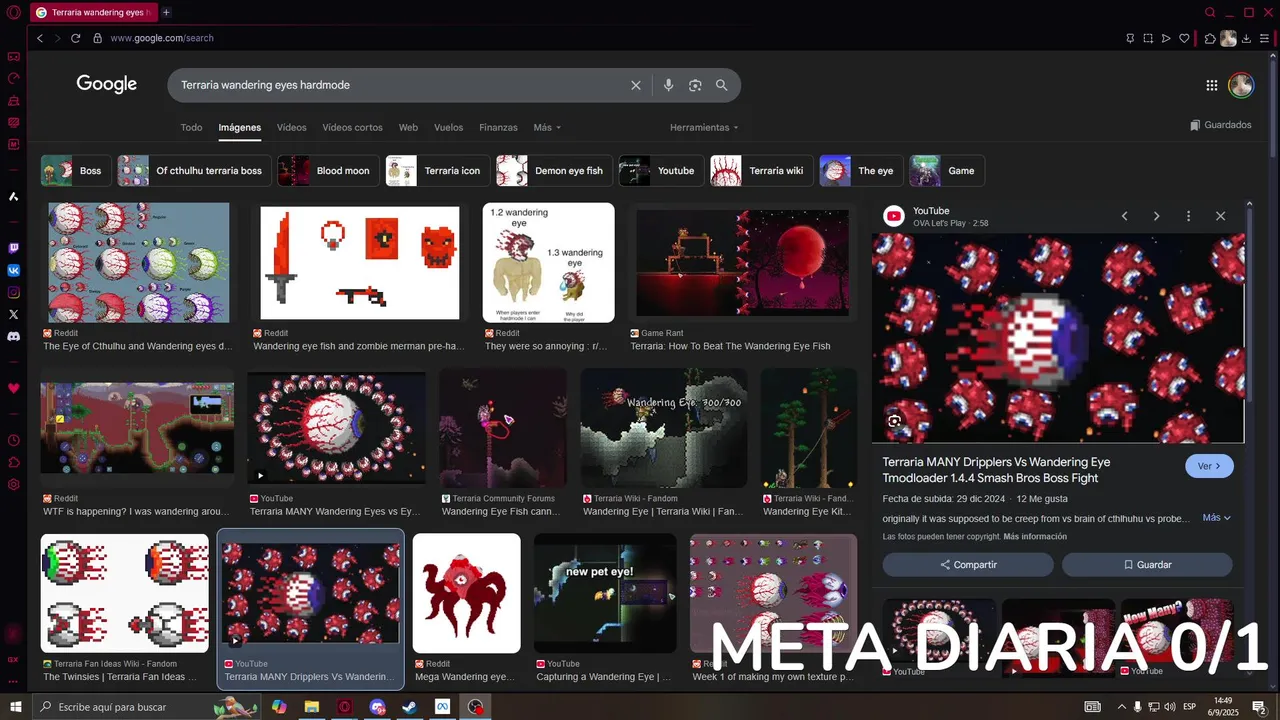Screen dimensions: 1280x720
Task: Search tabs using titlebar magnifier icon
Action: [1210, 12]
